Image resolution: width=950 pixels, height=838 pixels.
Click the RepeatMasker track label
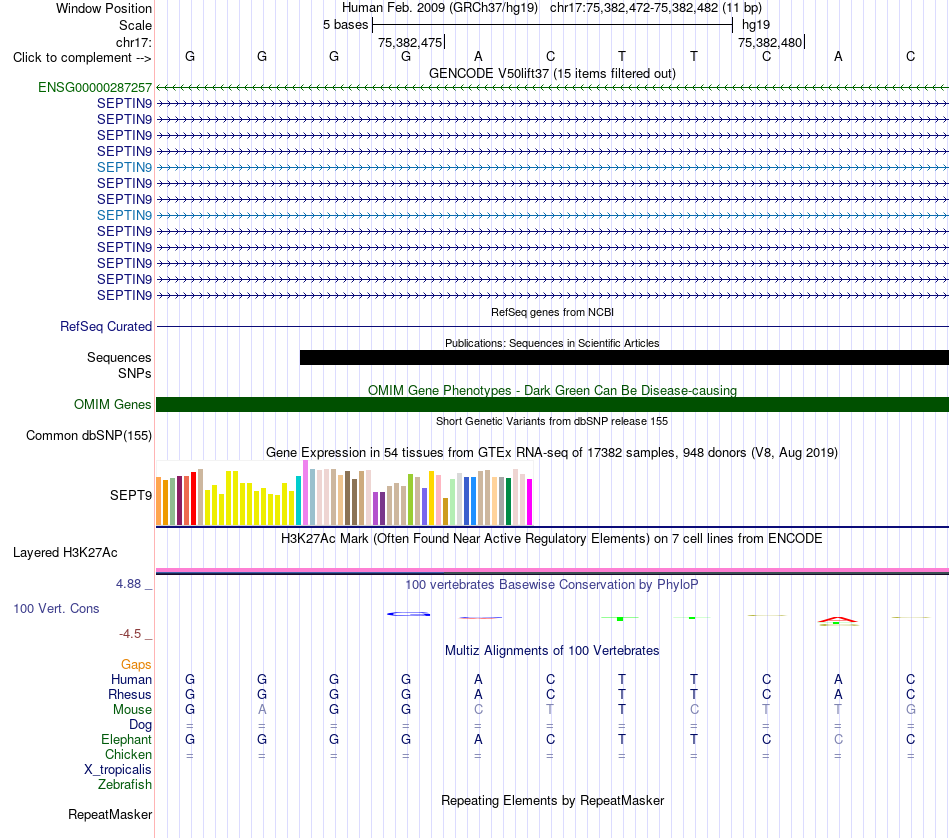(110, 814)
